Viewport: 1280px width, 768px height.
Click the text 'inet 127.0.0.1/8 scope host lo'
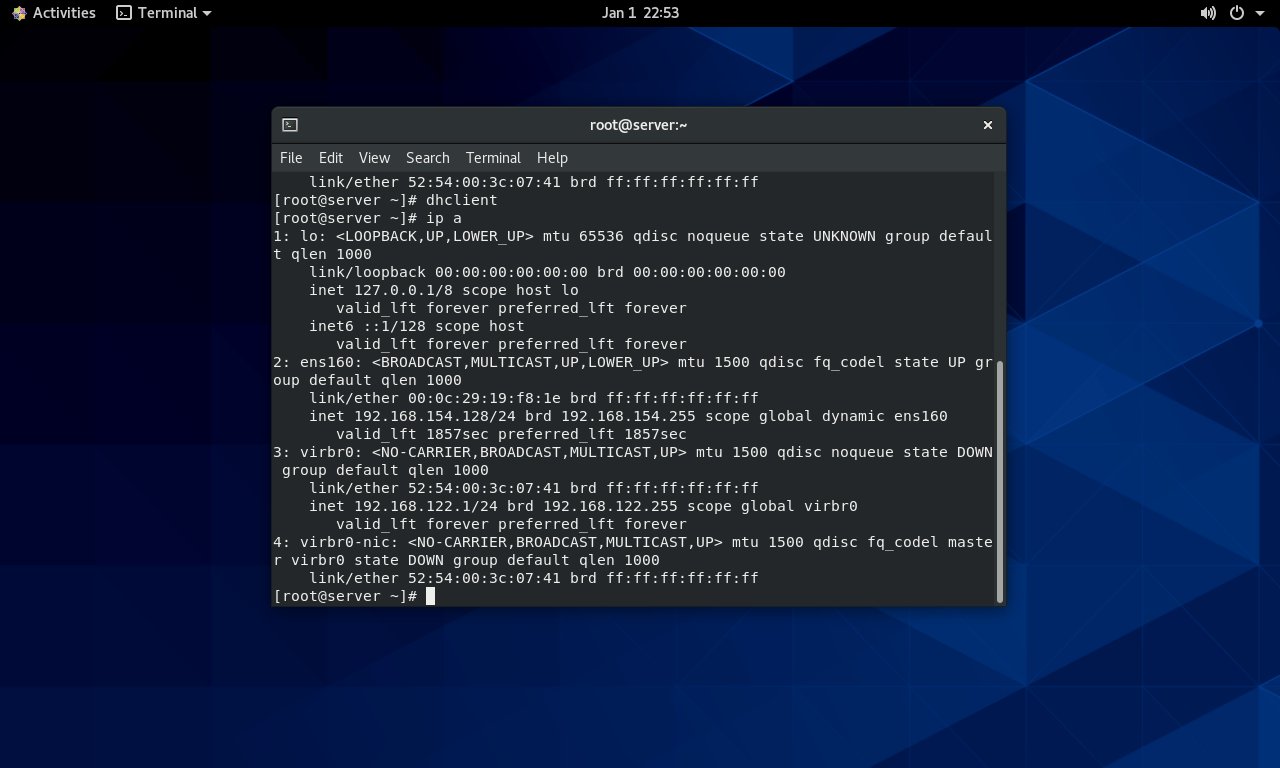point(444,290)
